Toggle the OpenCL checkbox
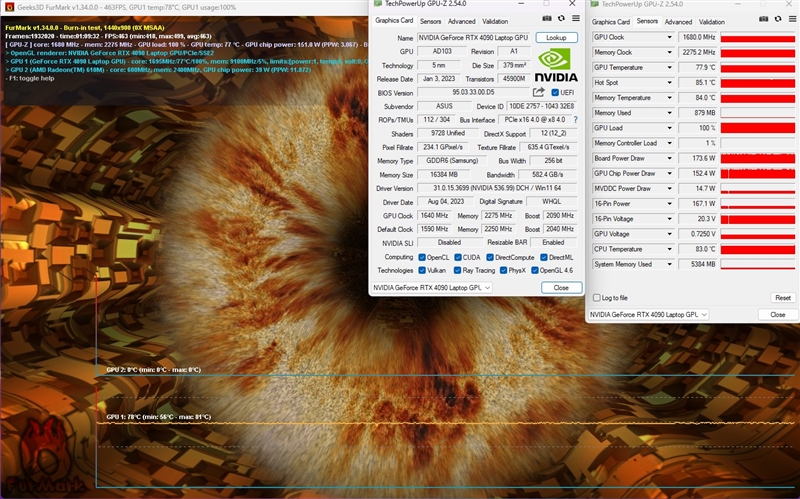 coord(422,257)
